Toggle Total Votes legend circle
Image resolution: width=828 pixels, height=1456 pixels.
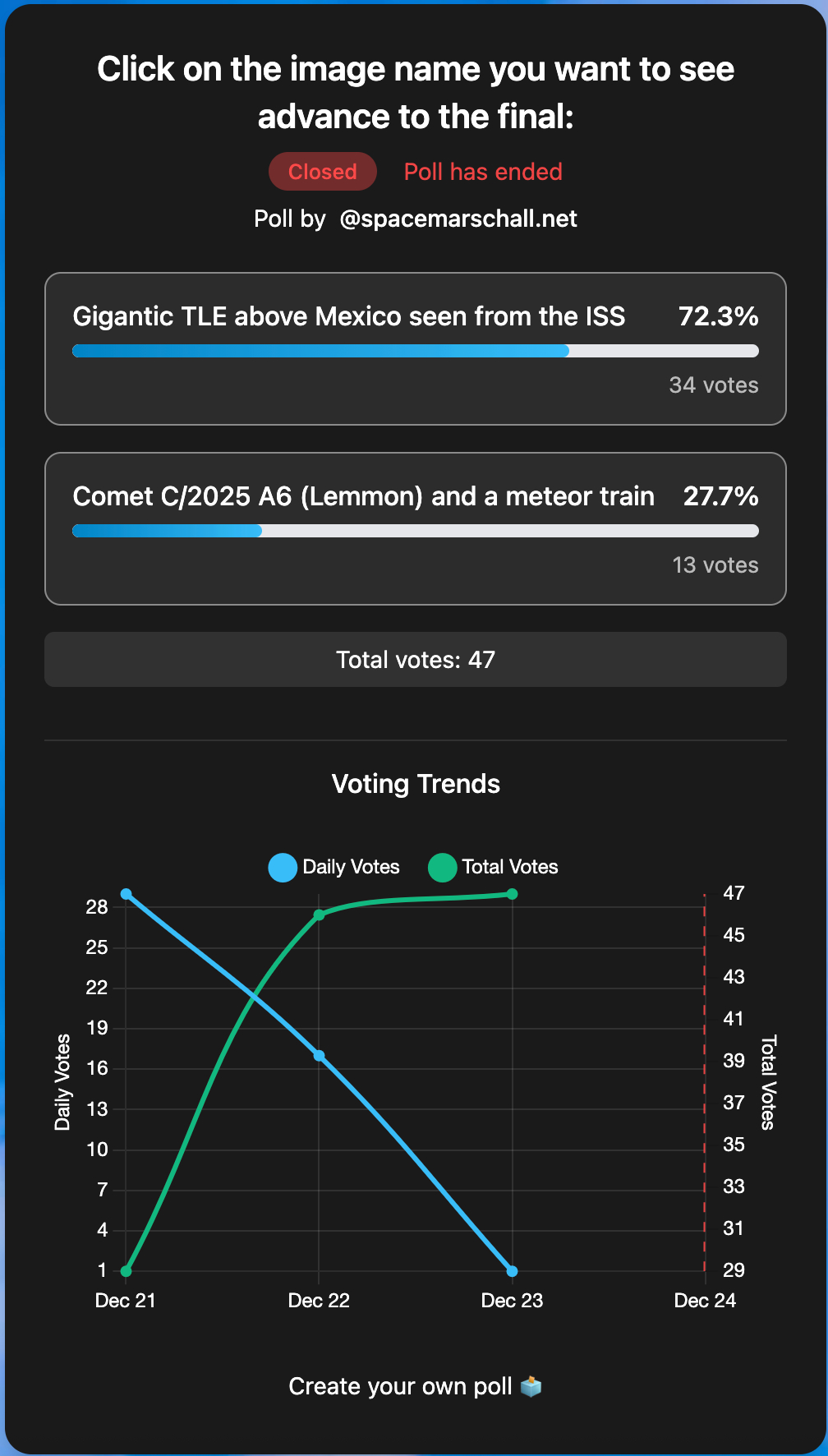tap(442, 868)
